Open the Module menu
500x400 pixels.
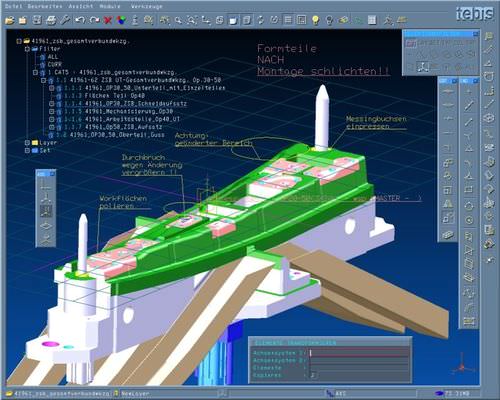(110, 6)
